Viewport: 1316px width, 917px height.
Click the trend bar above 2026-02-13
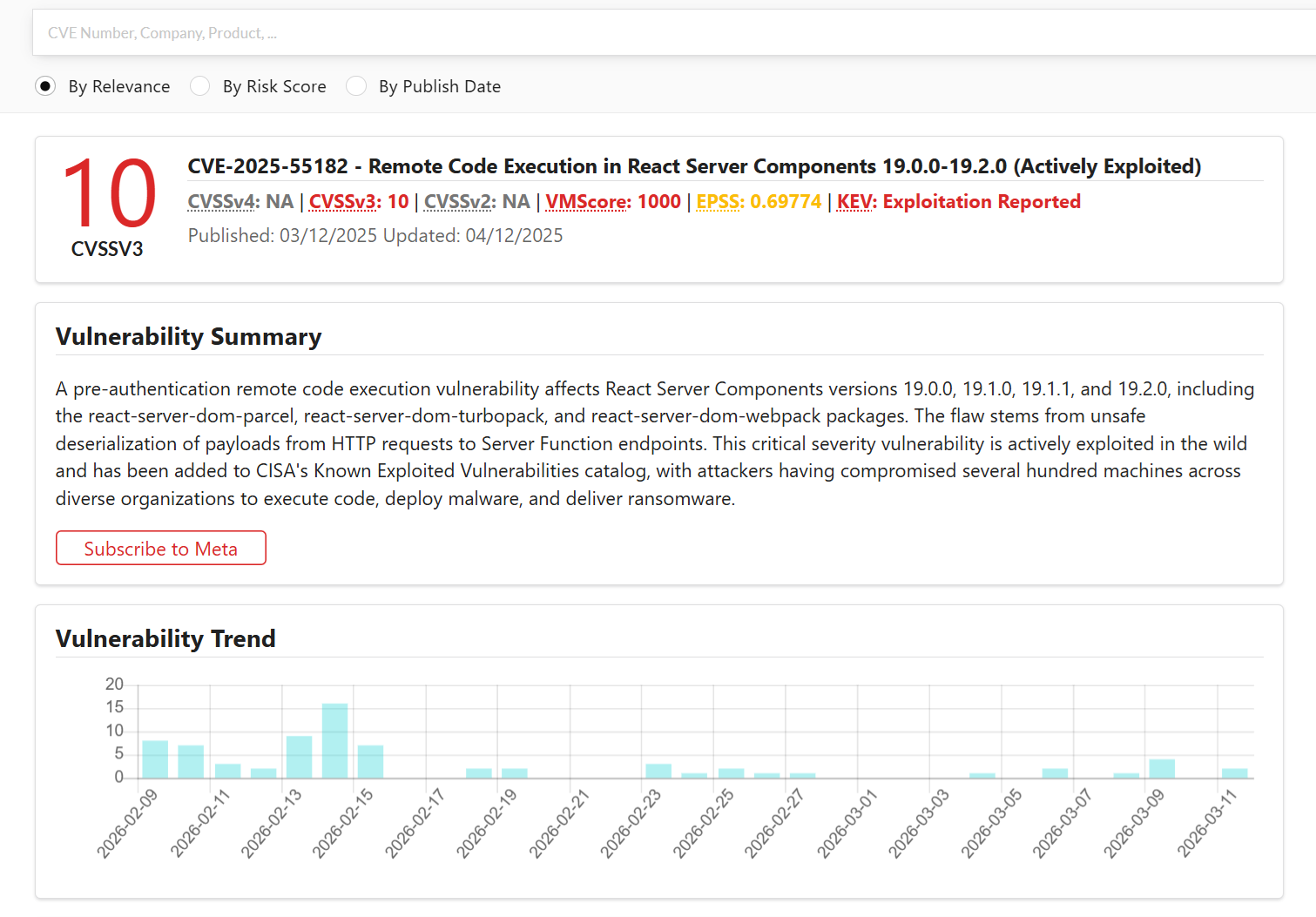point(299,757)
